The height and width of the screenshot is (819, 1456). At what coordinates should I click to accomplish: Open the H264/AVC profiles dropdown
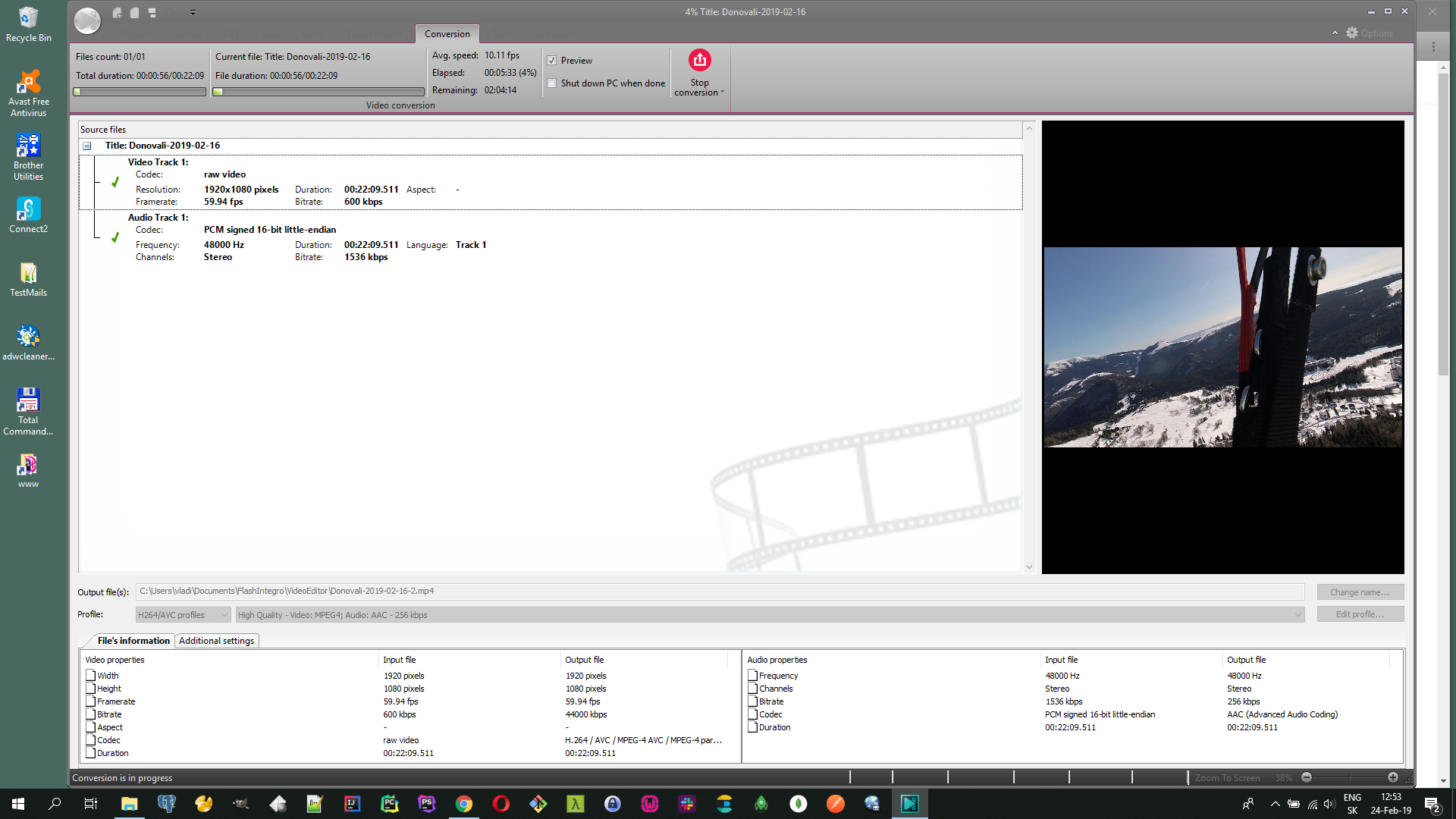pyautogui.click(x=183, y=615)
